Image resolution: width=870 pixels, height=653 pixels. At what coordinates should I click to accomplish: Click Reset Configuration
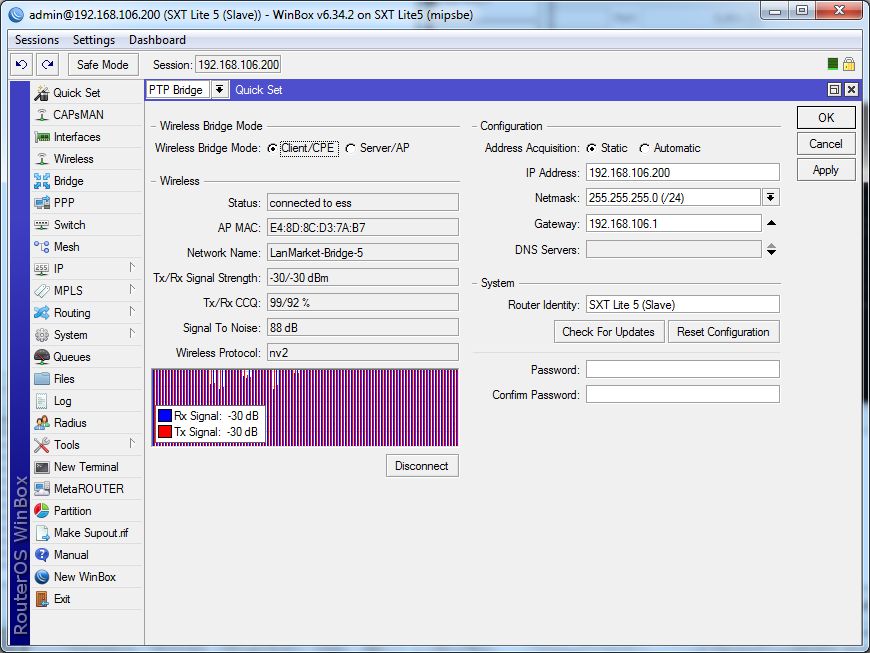[724, 332]
